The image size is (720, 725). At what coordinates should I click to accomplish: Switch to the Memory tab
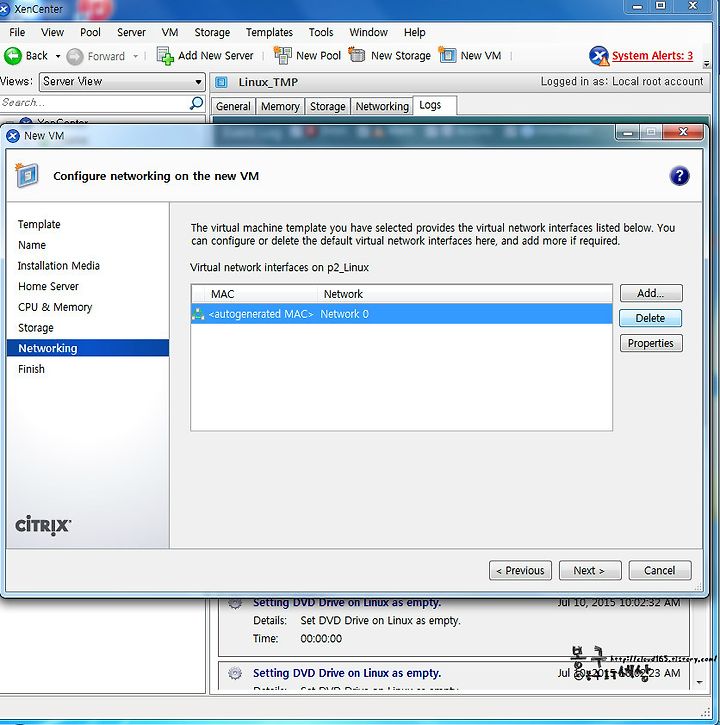click(x=280, y=106)
